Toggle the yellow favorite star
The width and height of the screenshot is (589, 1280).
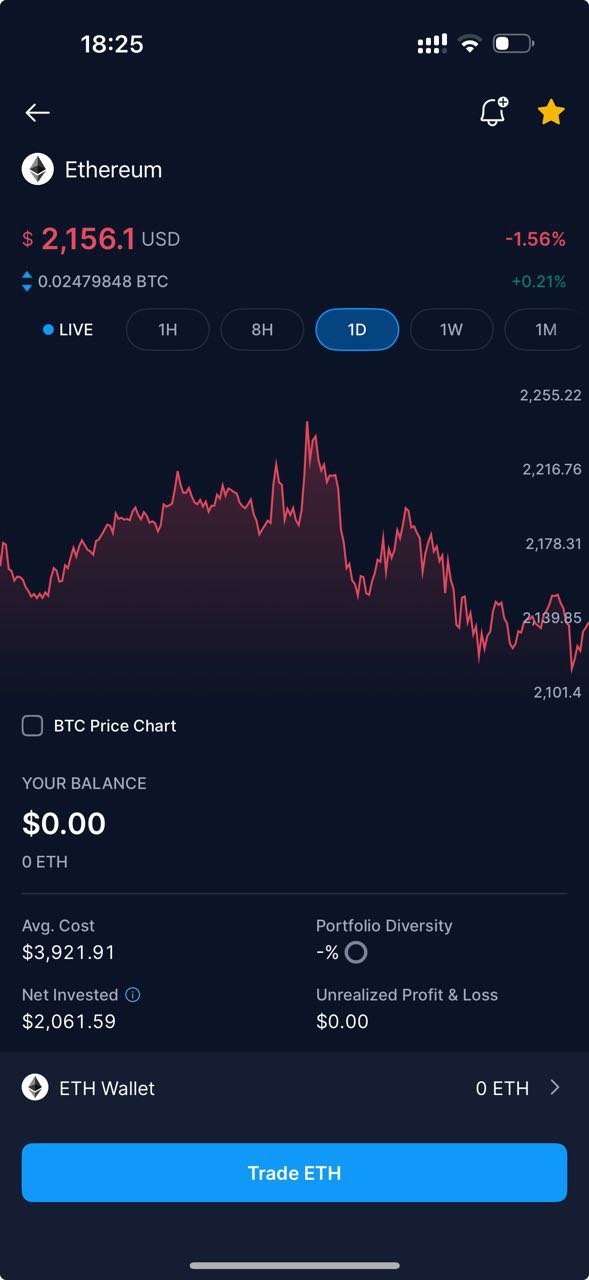click(551, 112)
